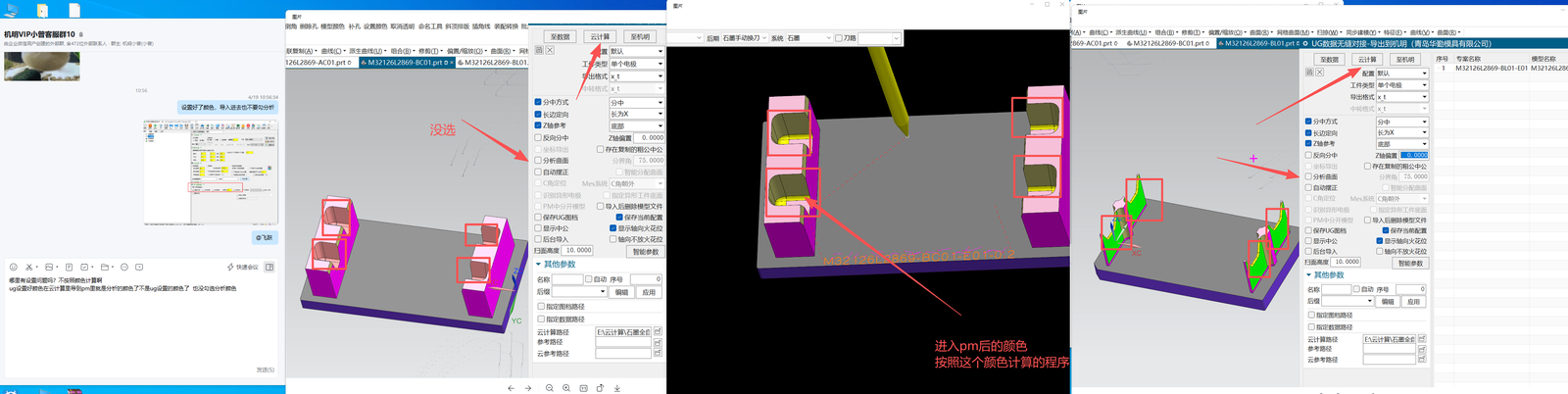
Task: Click 应用 button in left window
Action: [649, 292]
